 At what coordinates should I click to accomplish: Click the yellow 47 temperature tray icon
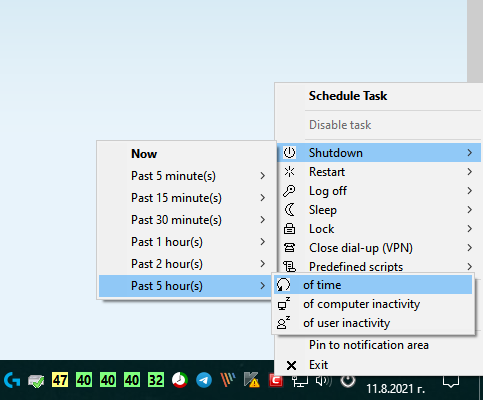60,380
